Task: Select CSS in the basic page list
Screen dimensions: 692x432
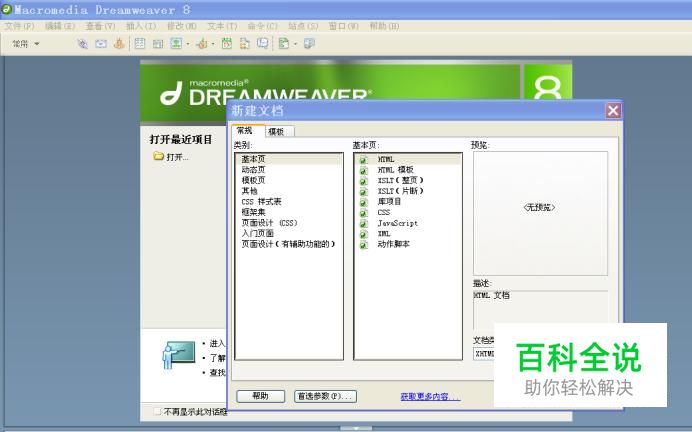Action: click(x=408, y=212)
